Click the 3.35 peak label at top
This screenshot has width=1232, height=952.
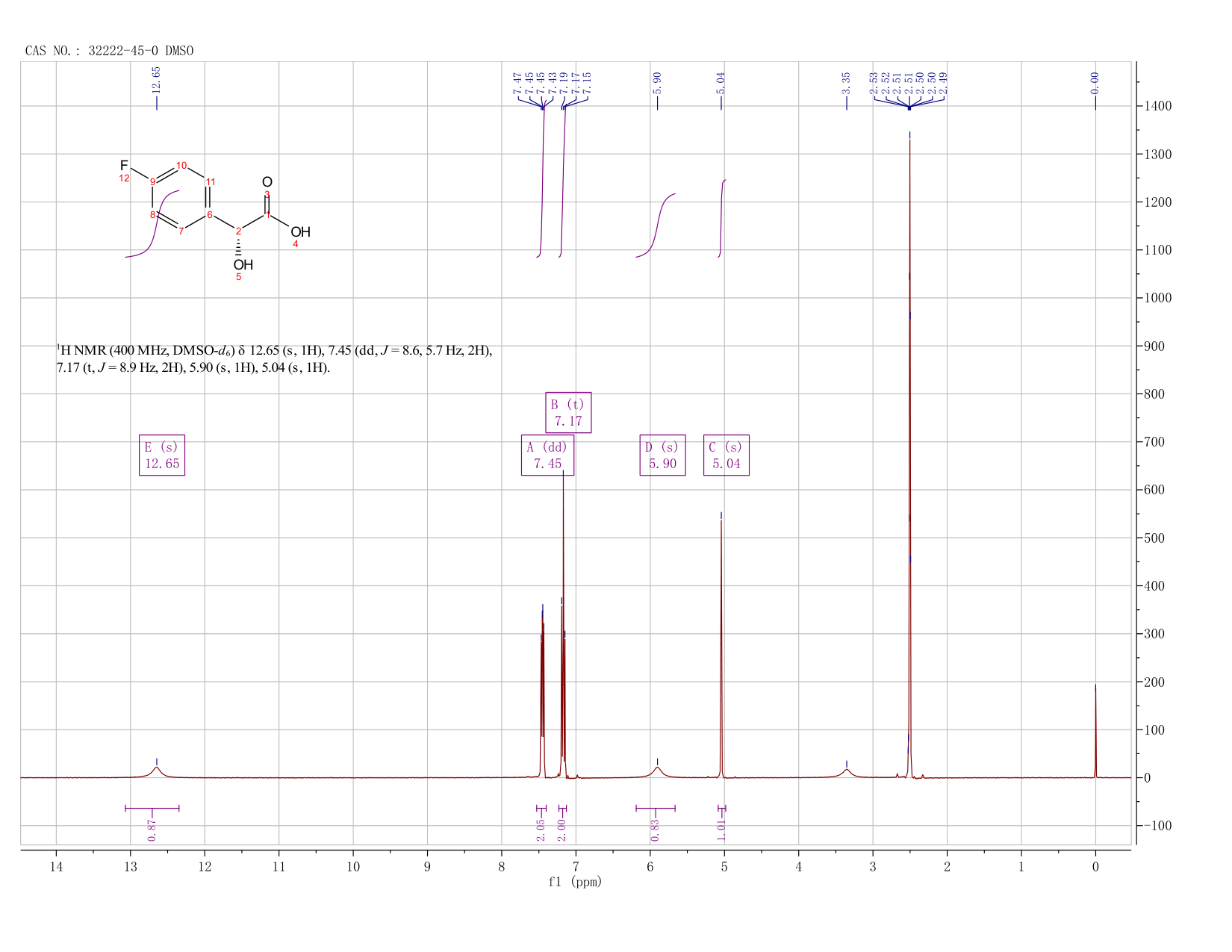[x=846, y=82]
